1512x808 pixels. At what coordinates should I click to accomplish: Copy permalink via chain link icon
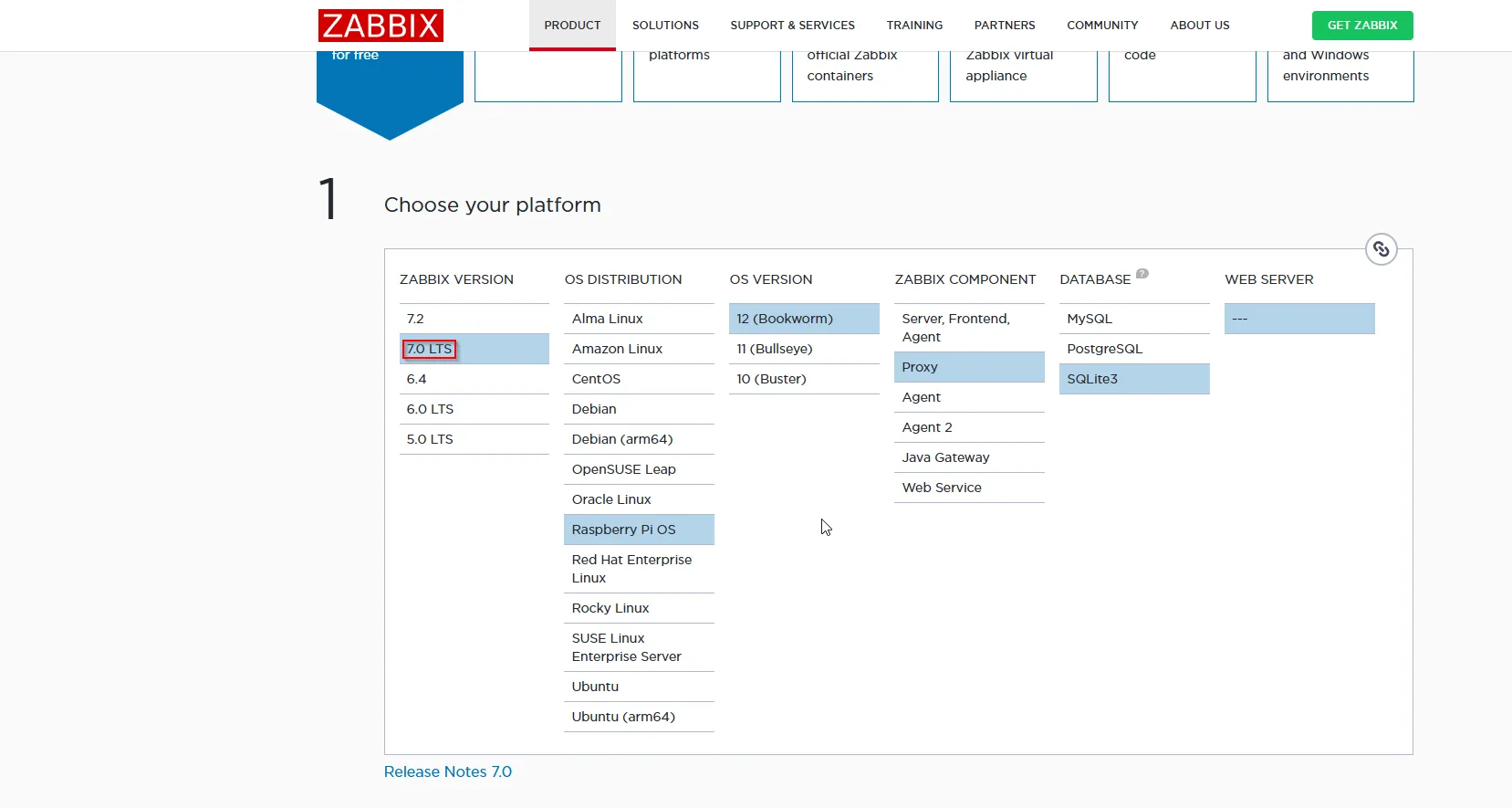pos(1382,249)
